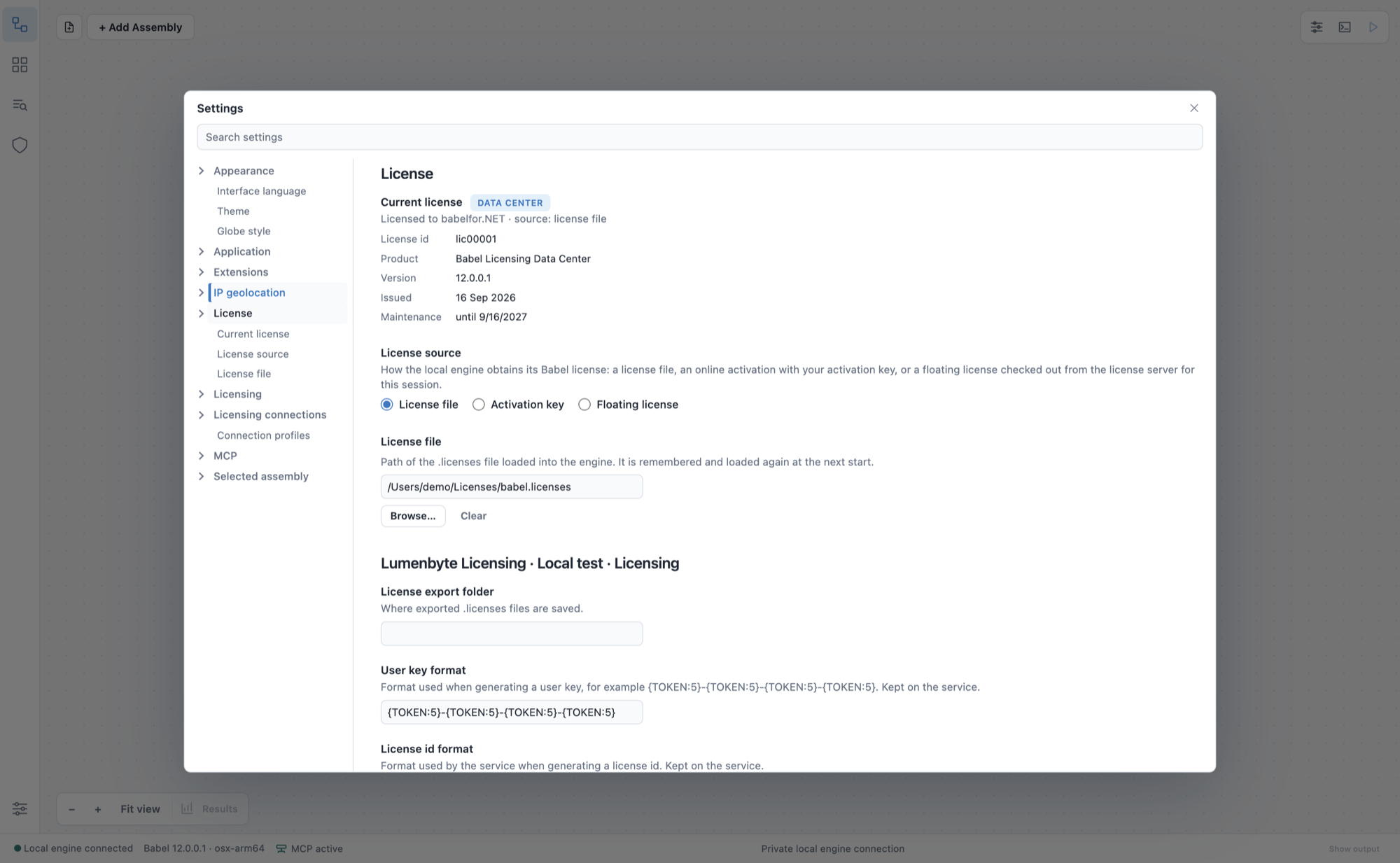Open the assembly tree view icon in sidebar
Image resolution: width=1400 pixels, height=863 pixels.
[x=20, y=26]
